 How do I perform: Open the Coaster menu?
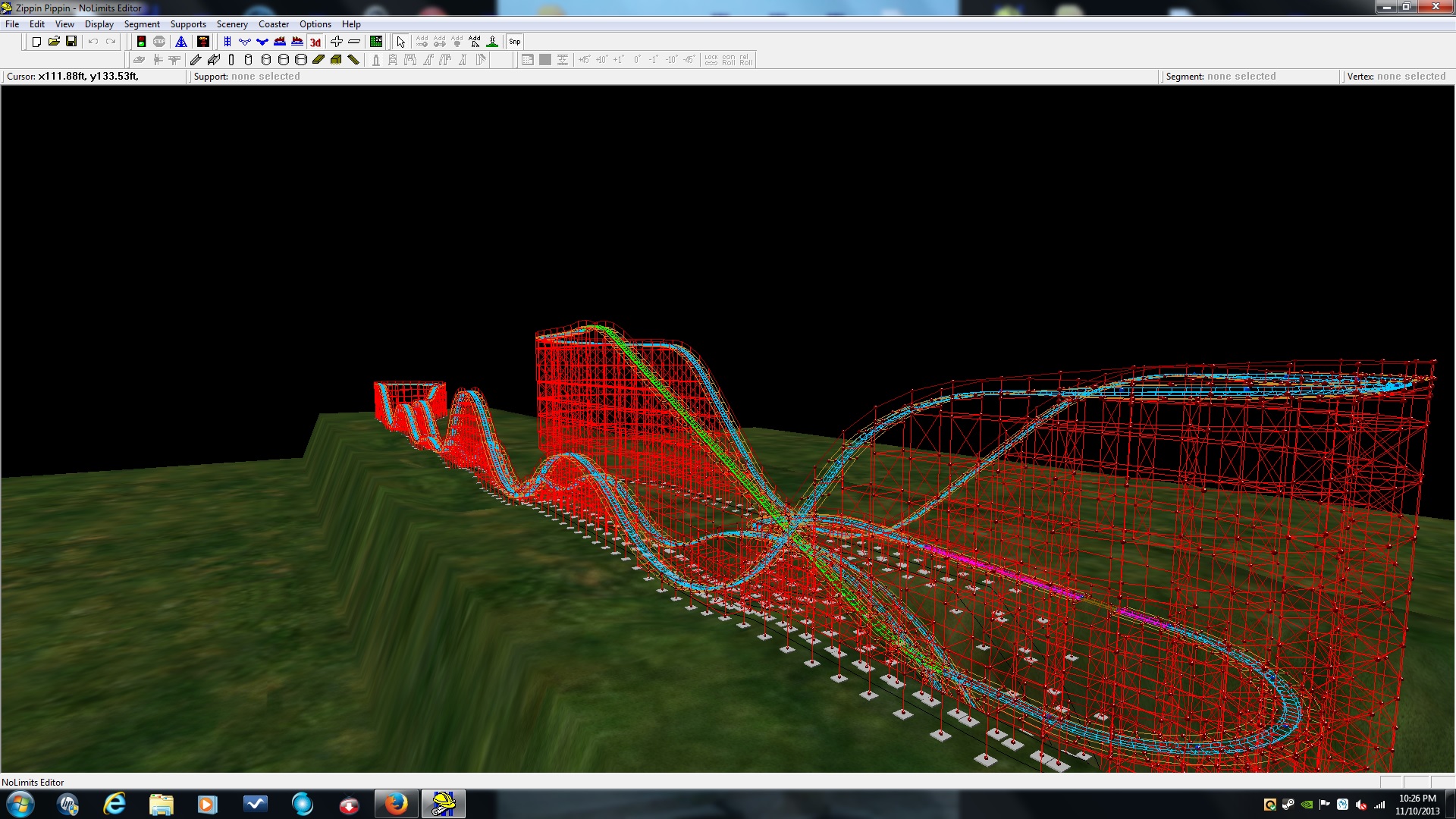pos(274,24)
